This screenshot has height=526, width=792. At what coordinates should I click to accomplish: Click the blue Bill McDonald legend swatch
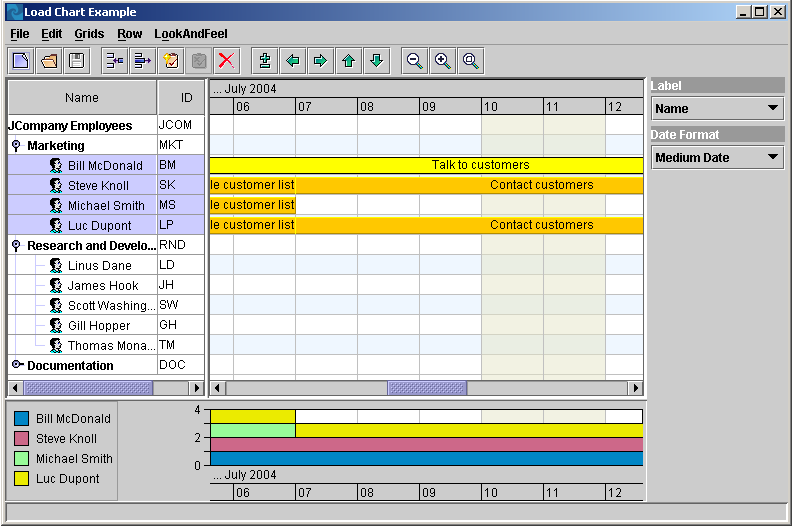(22, 419)
